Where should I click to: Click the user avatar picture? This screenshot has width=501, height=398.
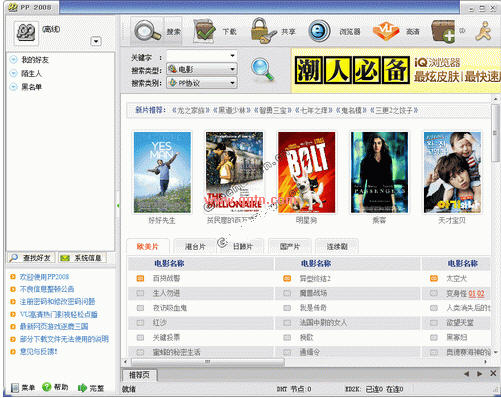tap(26, 33)
